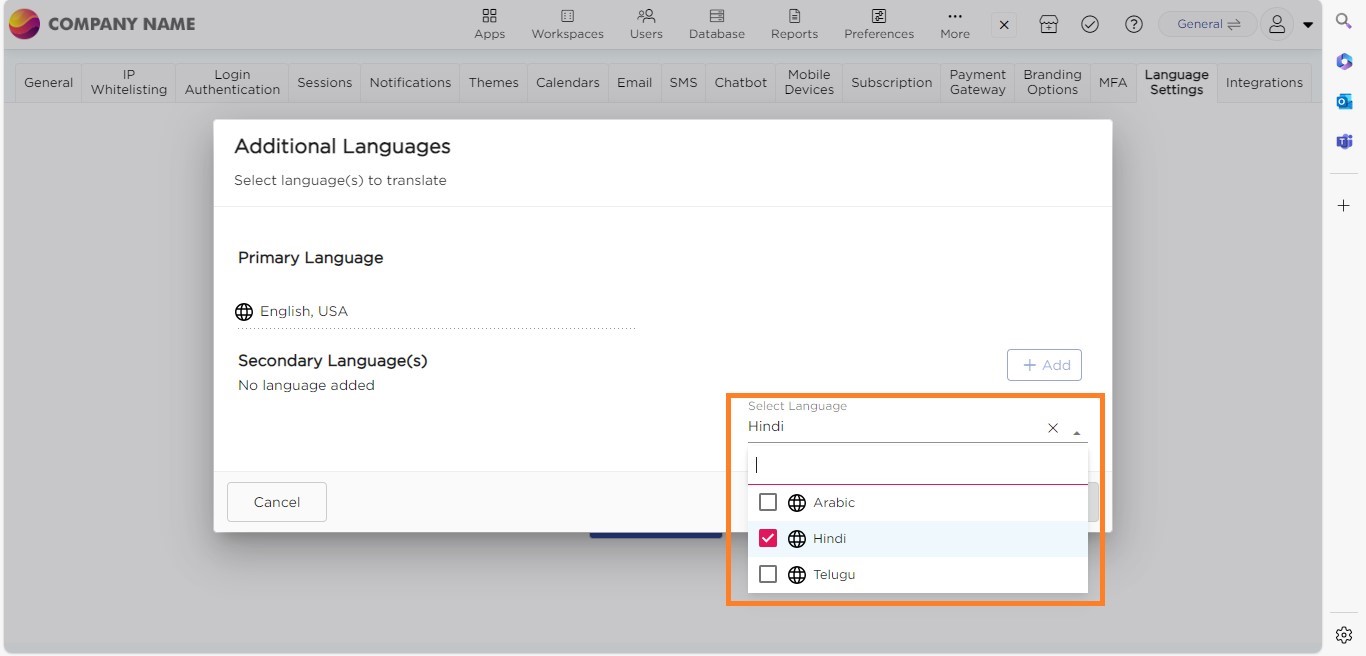
Task: Open Outlook in the sidebar
Action: [1344, 102]
